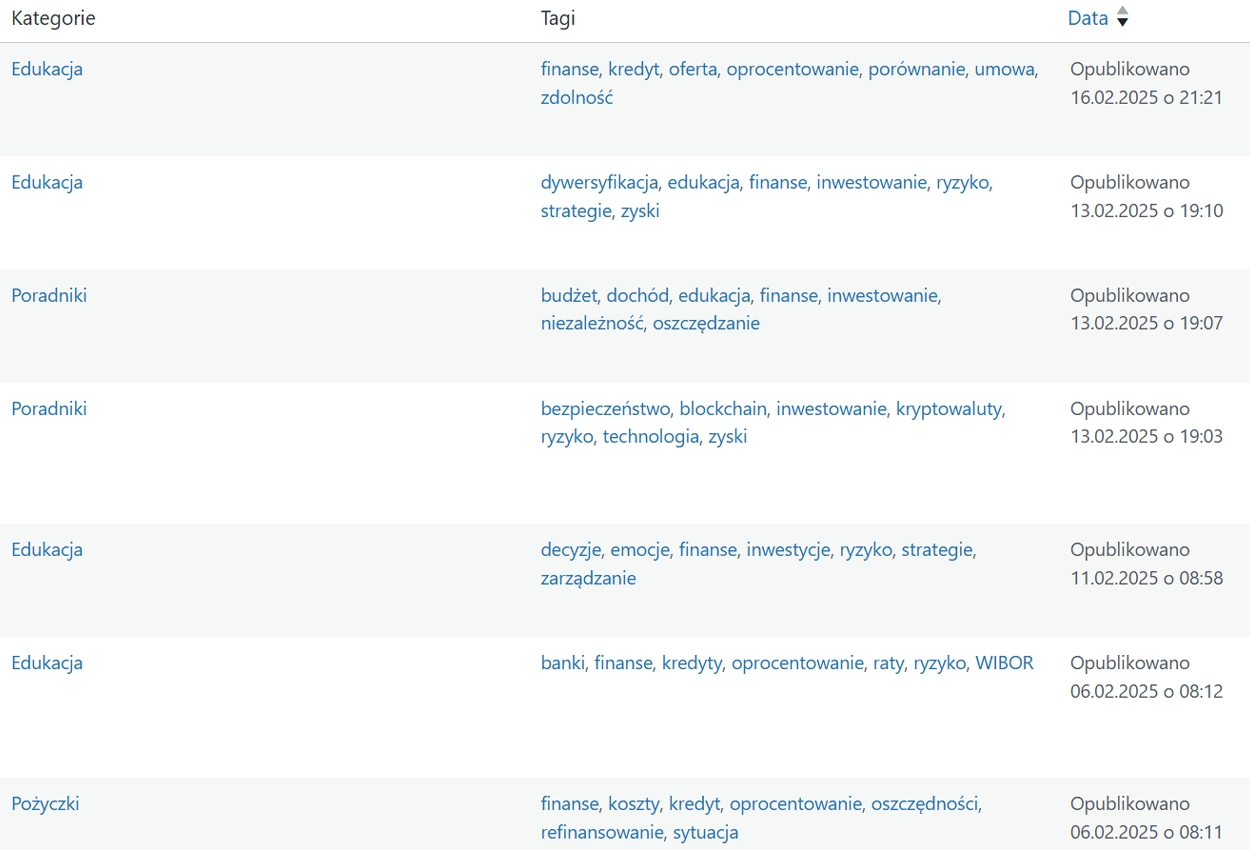Screen dimensions: 1250x850
Task: Click the WIBOR tag link
Action: [x=1004, y=663]
